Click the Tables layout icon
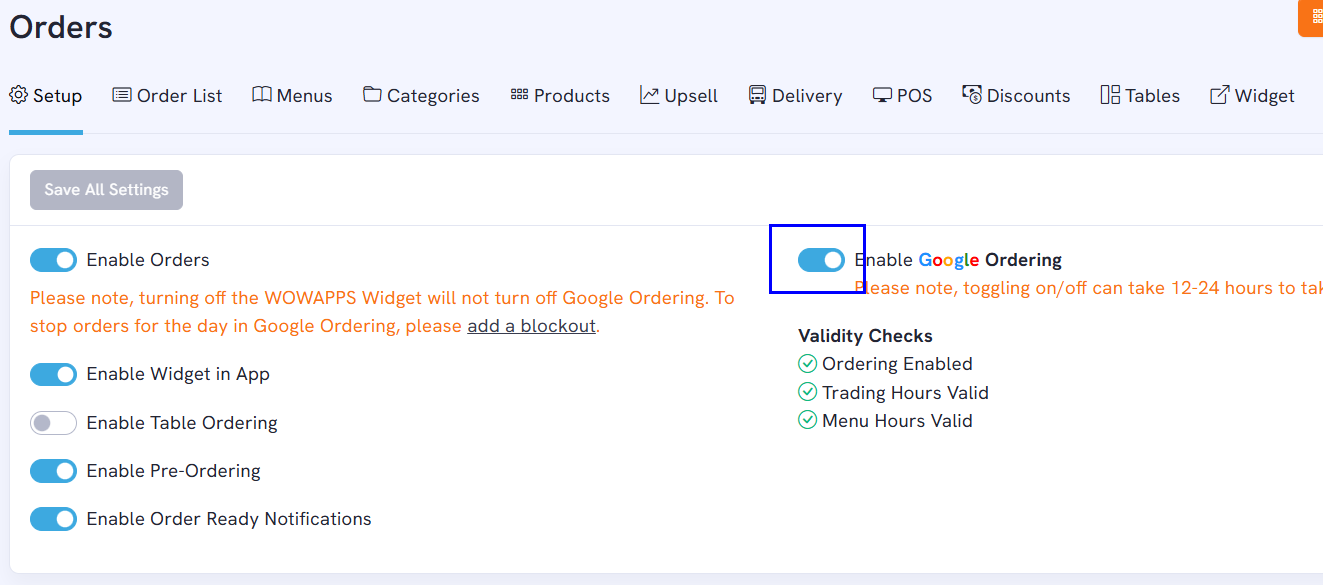This screenshot has width=1323, height=585. coord(1110,95)
